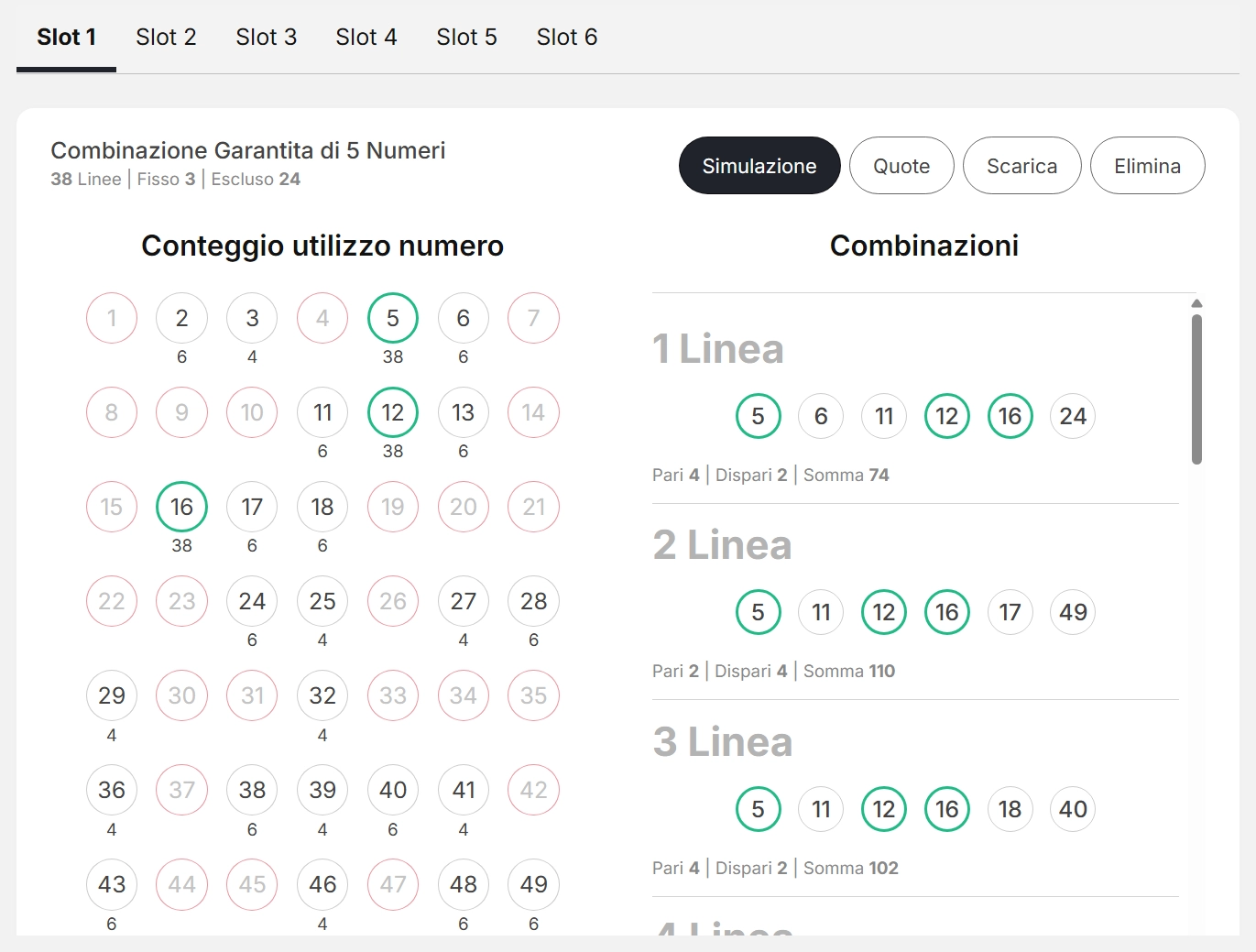Open the Slot 4 tab

[x=366, y=38]
